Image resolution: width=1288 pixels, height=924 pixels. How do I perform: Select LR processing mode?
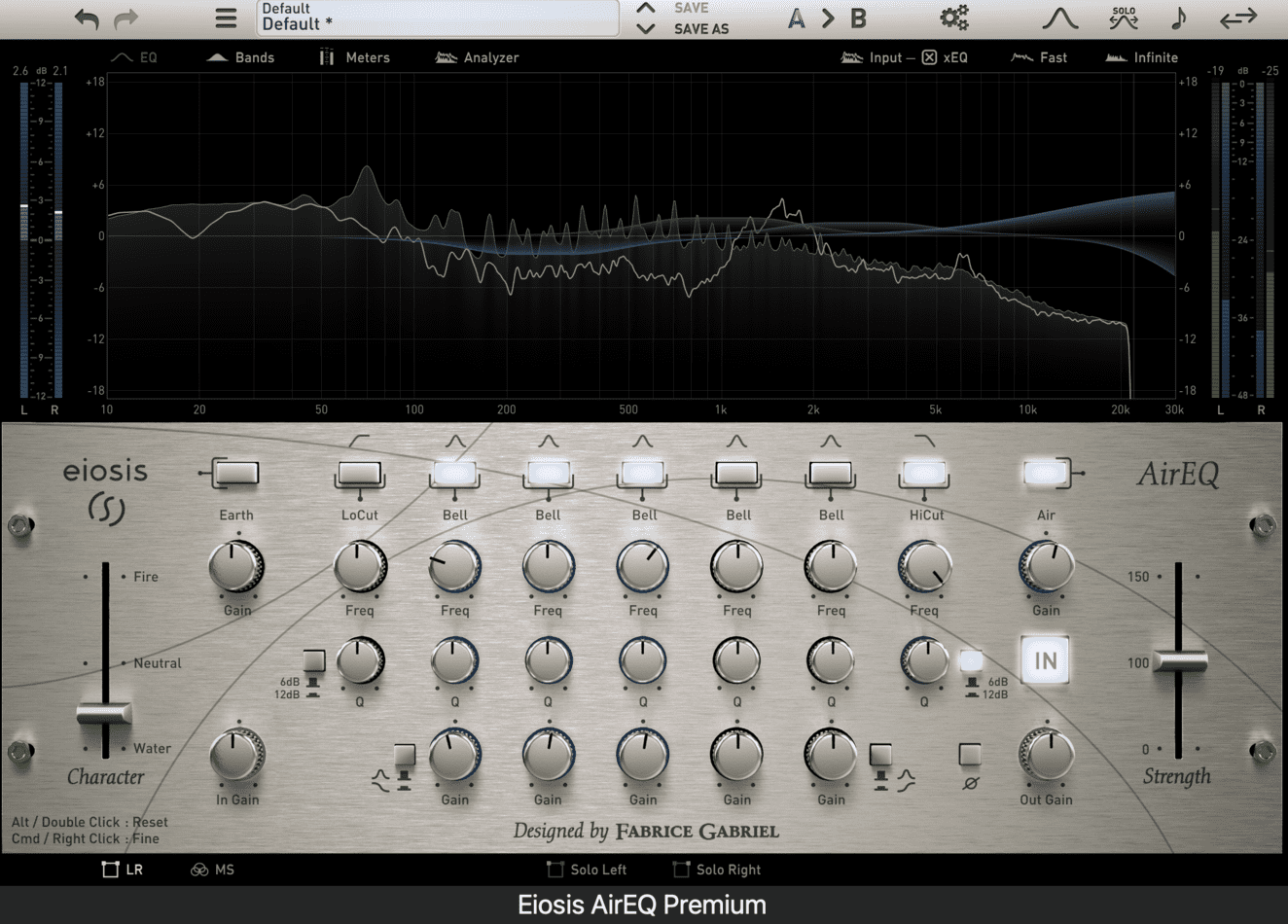click(123, 870)
